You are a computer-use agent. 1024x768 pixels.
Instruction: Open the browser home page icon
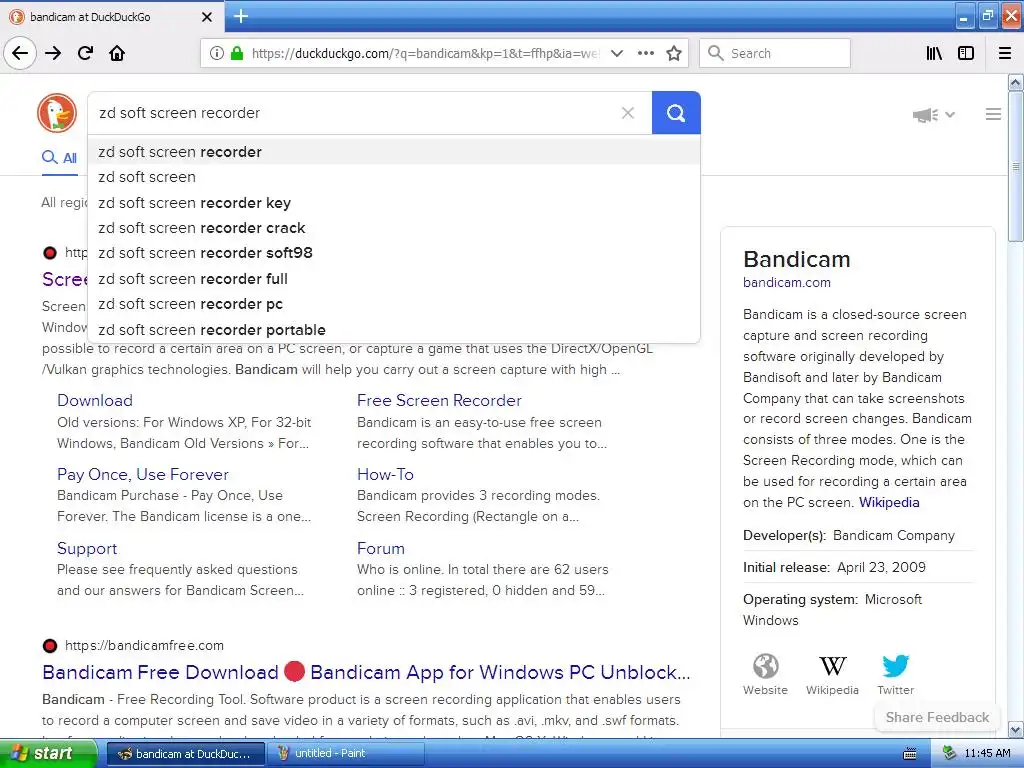117,53
